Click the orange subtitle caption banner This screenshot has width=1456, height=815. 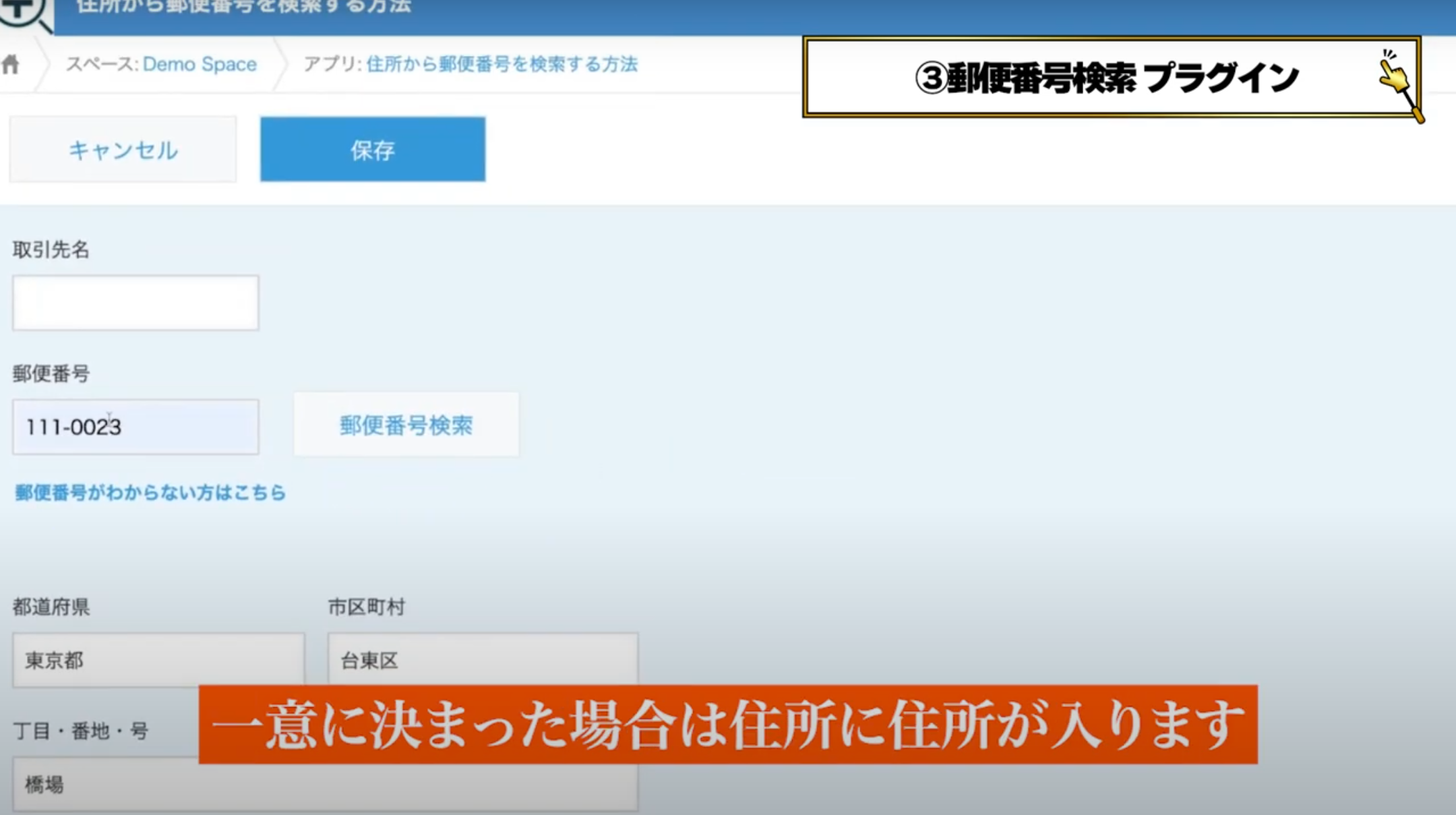pos(728,725)
